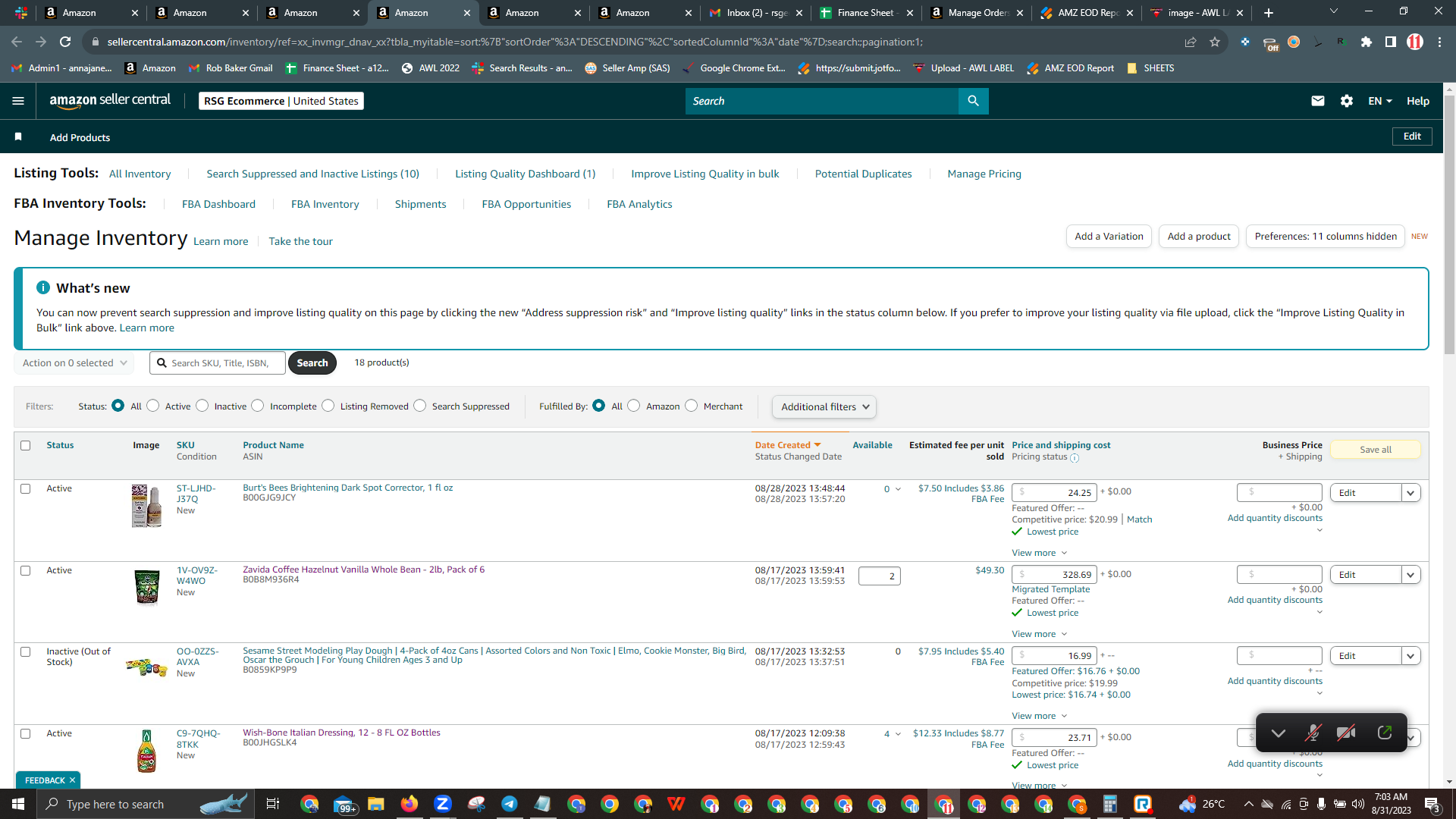Screen dimensions: 1456x819
Task: Open the browser extensions puzzle icon
Action: 1367,42
